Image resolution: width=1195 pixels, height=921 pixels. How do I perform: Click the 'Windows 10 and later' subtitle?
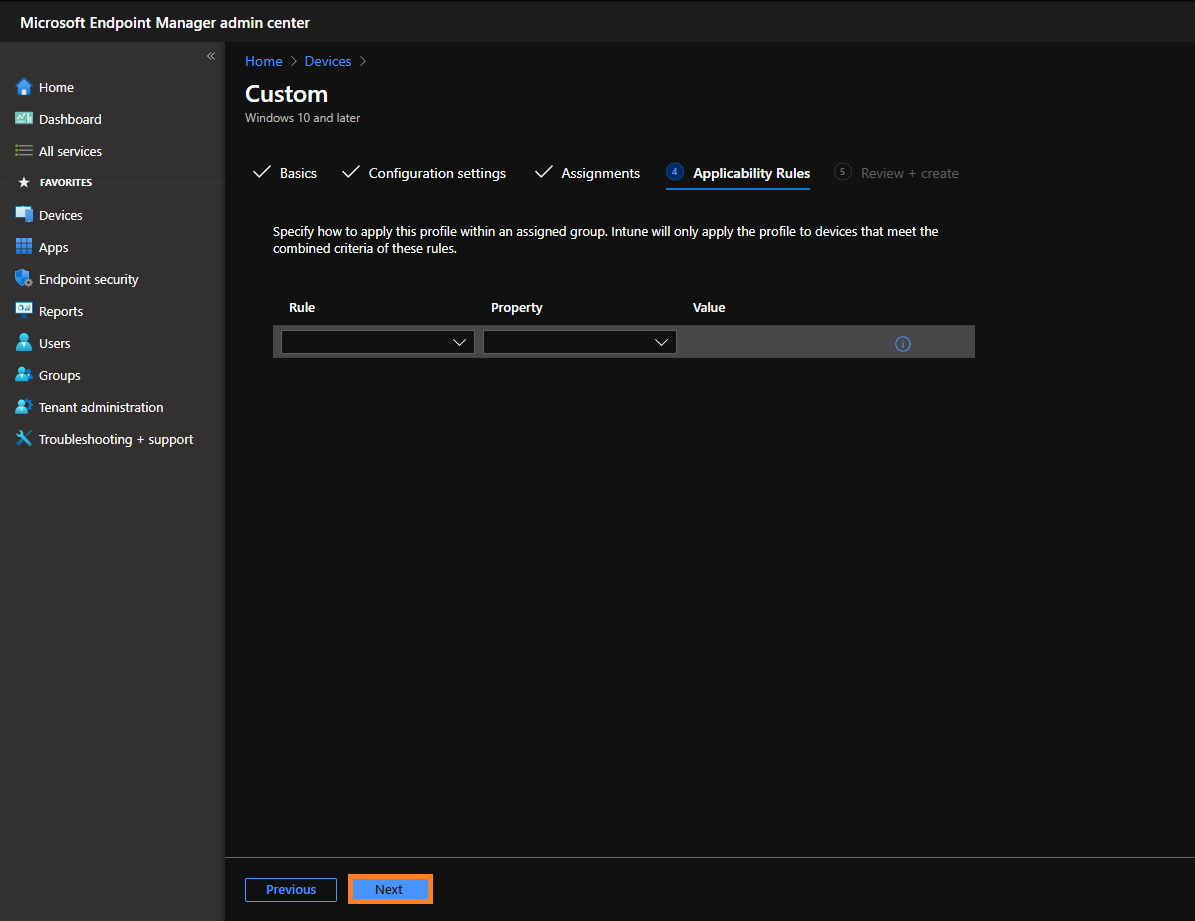pyautogui.click(x=303, y=117)
